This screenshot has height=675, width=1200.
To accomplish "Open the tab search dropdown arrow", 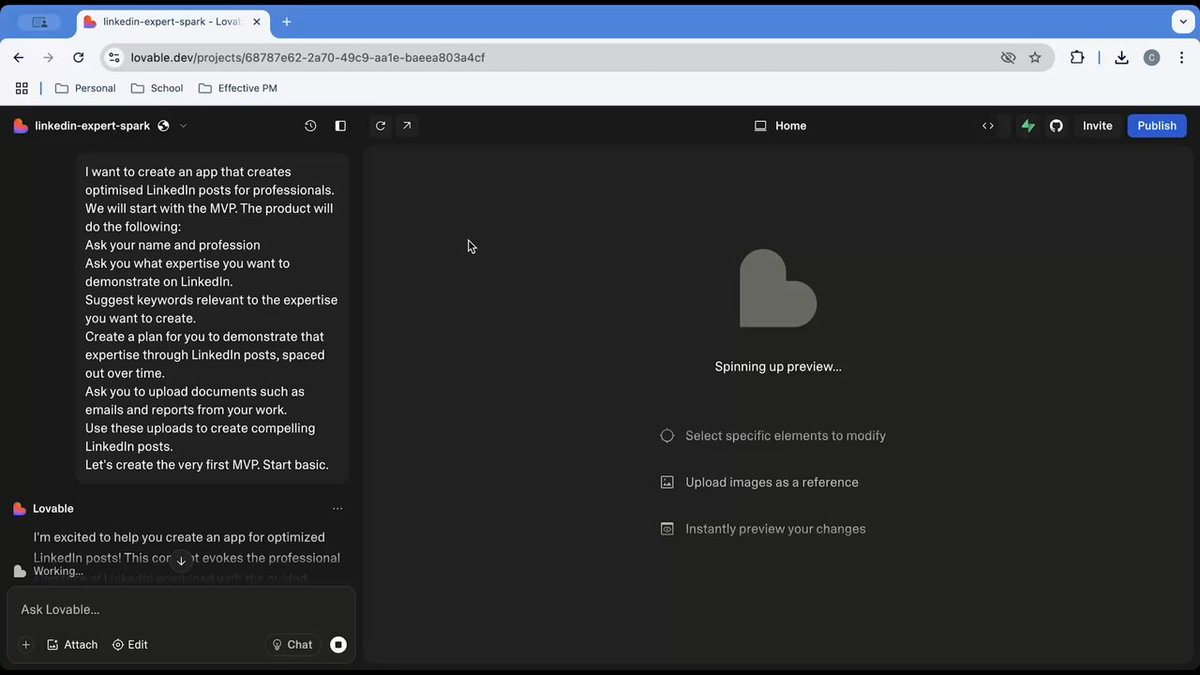I will 1183,22.
